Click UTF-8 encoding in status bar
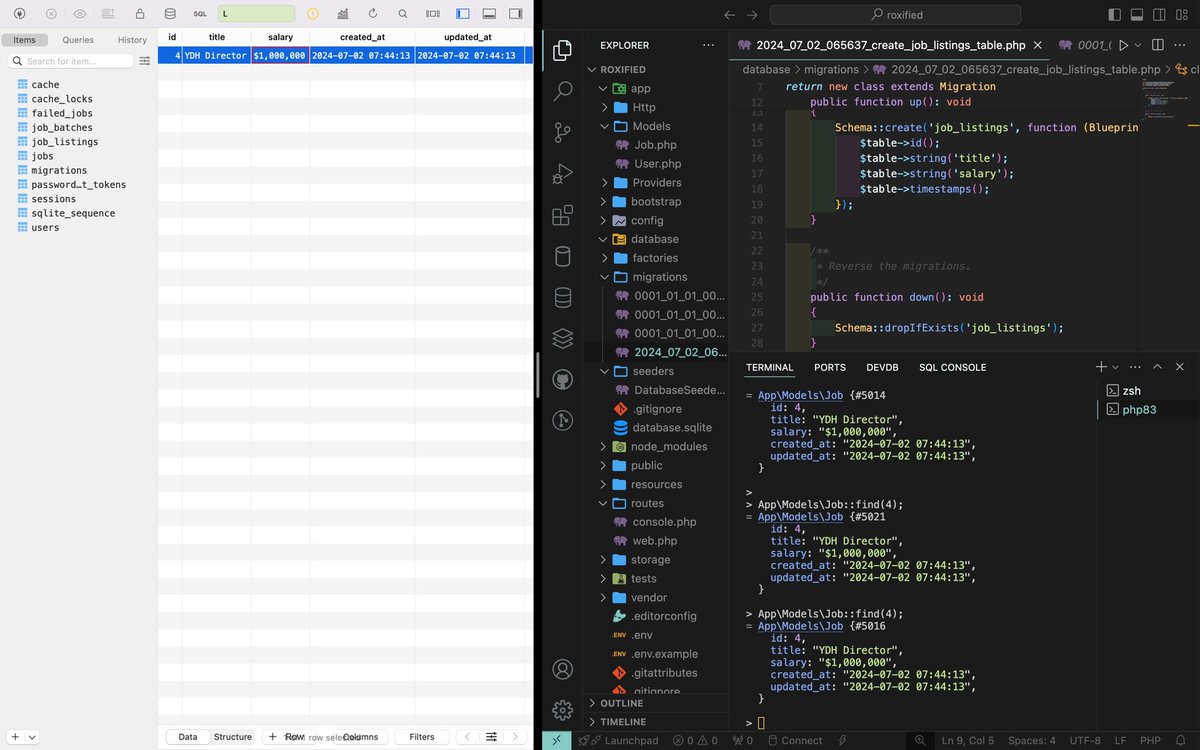 pyautogui.click(x=1085, y=741)
